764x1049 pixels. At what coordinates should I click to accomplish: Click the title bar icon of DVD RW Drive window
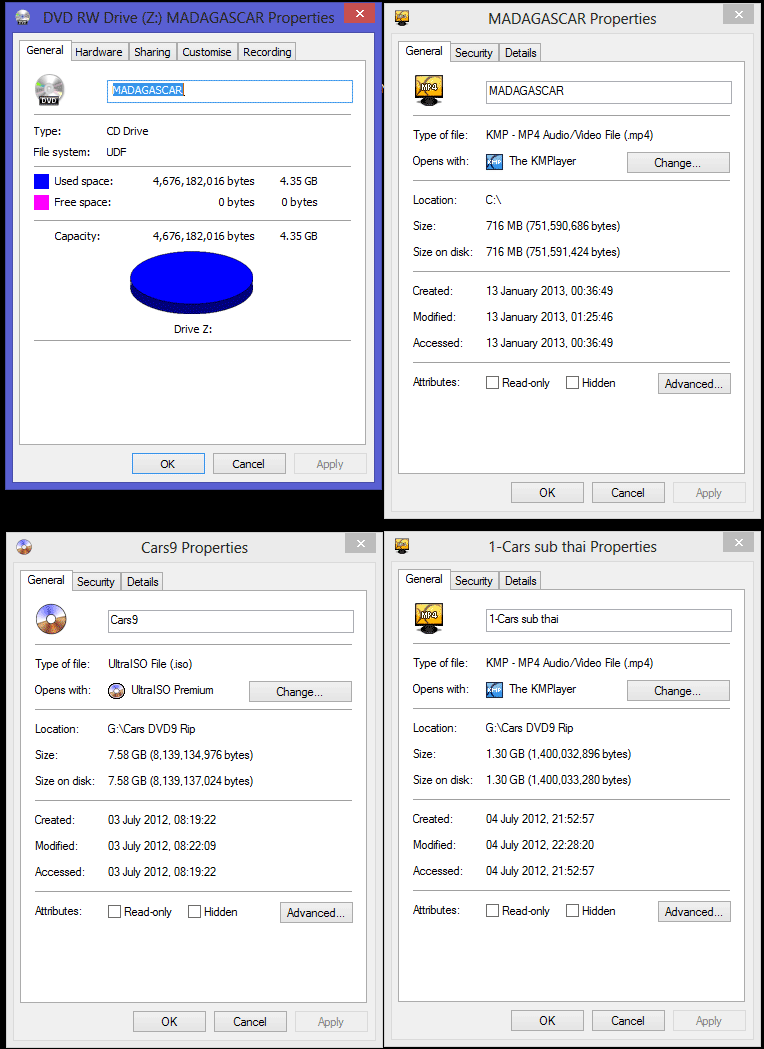[x=22, y=17]
